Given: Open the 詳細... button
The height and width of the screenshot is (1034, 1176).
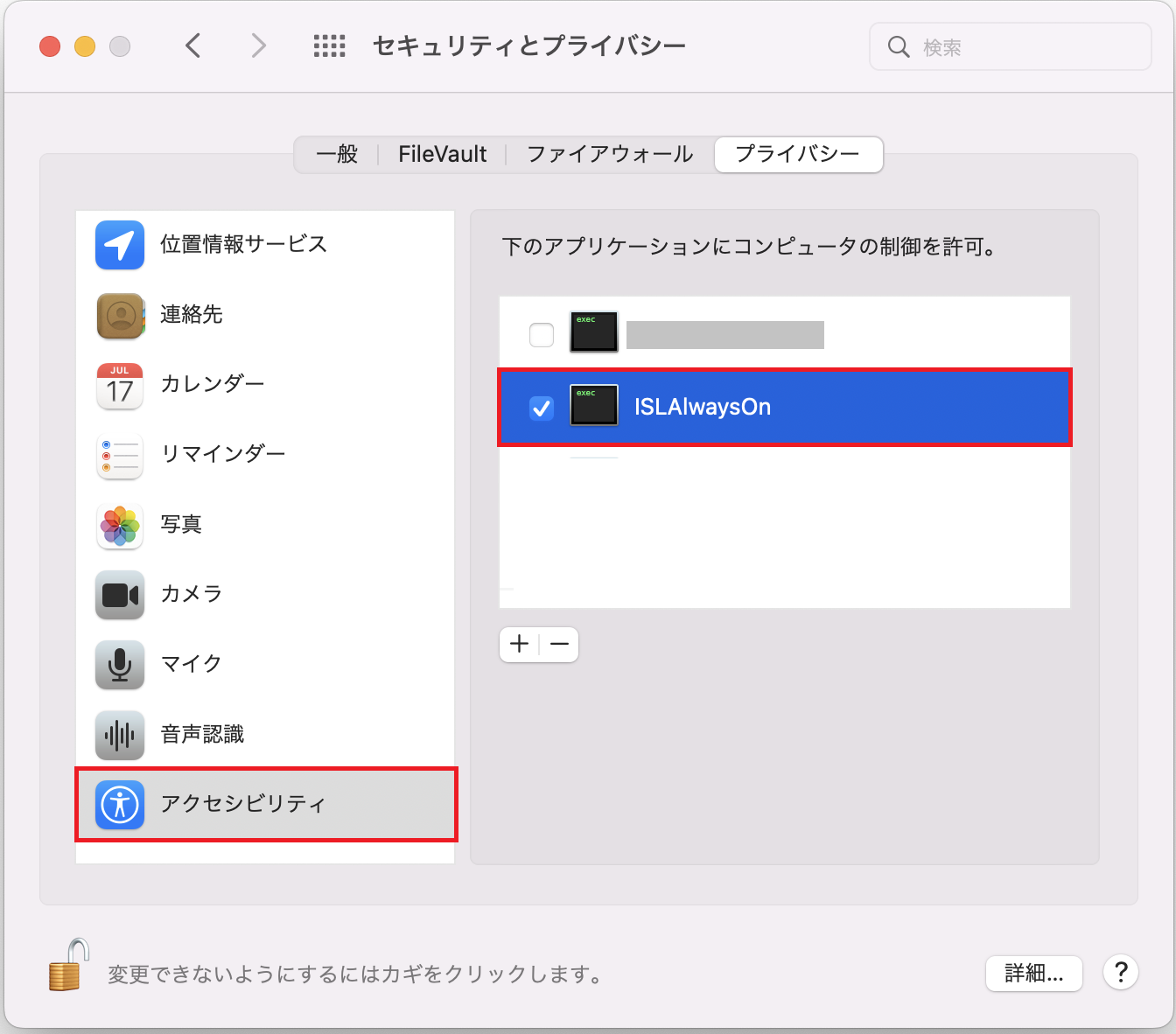Looking at the screenshot, I should tap(1034, 973).
